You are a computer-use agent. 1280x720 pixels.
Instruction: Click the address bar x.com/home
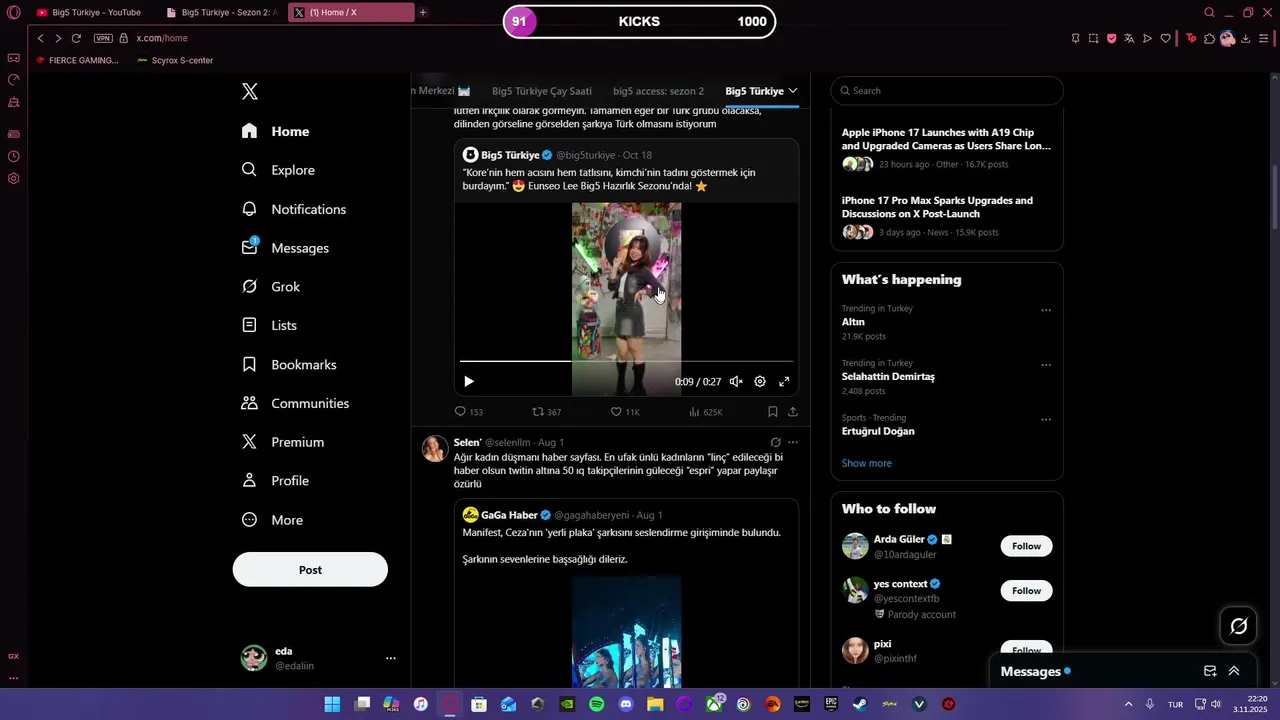(162, 38)
